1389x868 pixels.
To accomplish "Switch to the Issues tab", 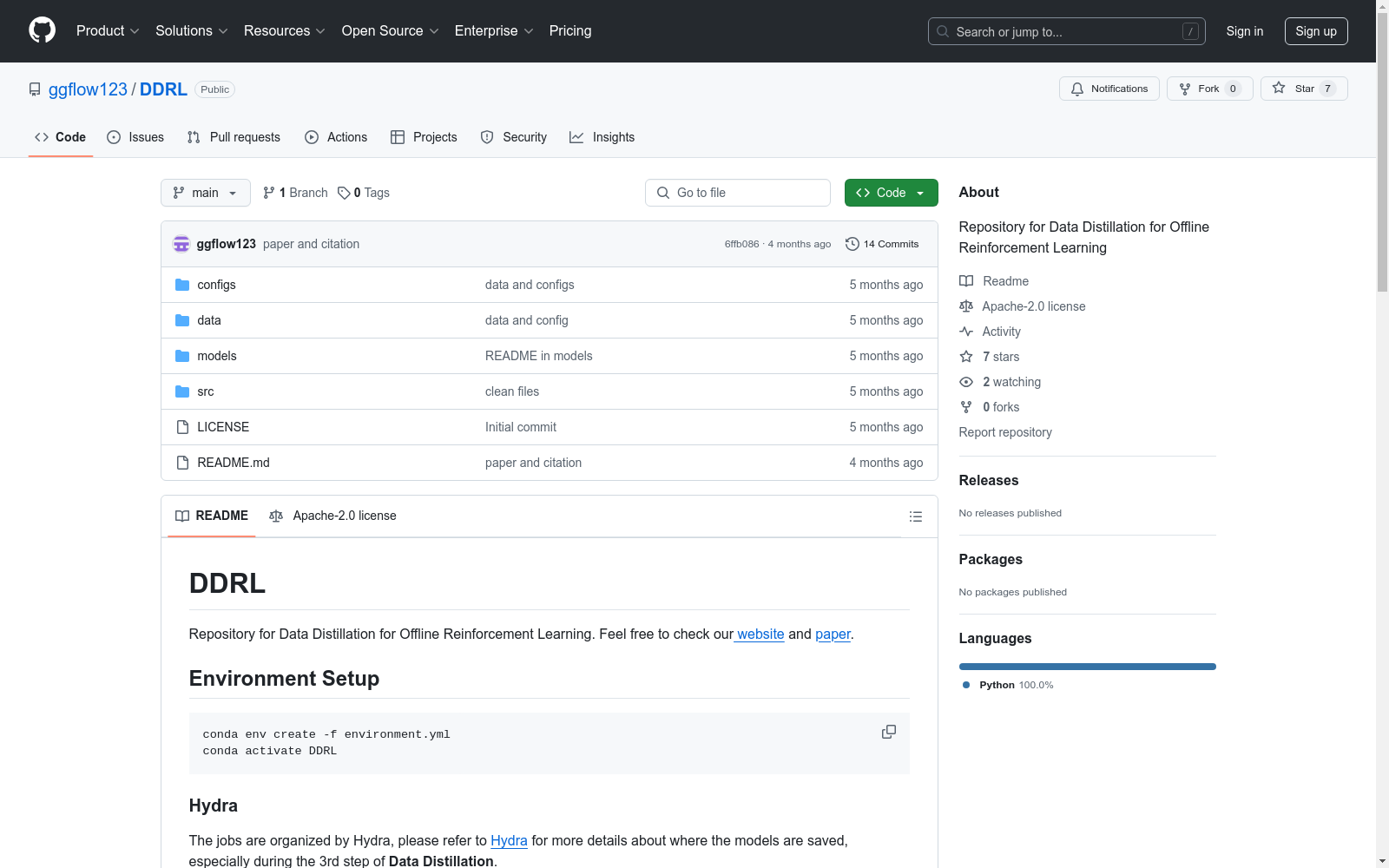I will (x=135, y=137).
